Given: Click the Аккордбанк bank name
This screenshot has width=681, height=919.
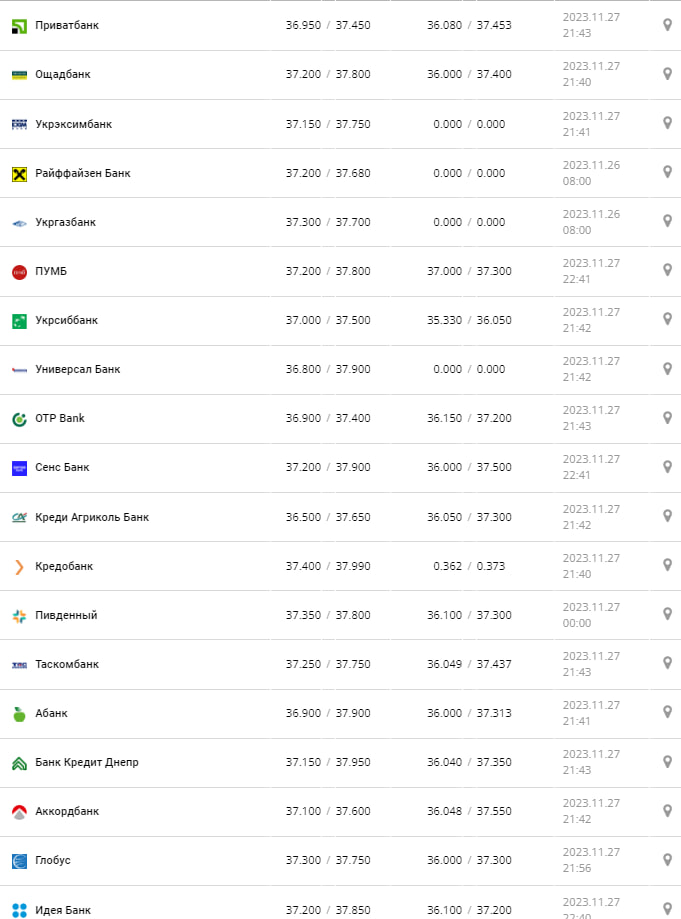Looking at the screenshot, I should (67, 811).
